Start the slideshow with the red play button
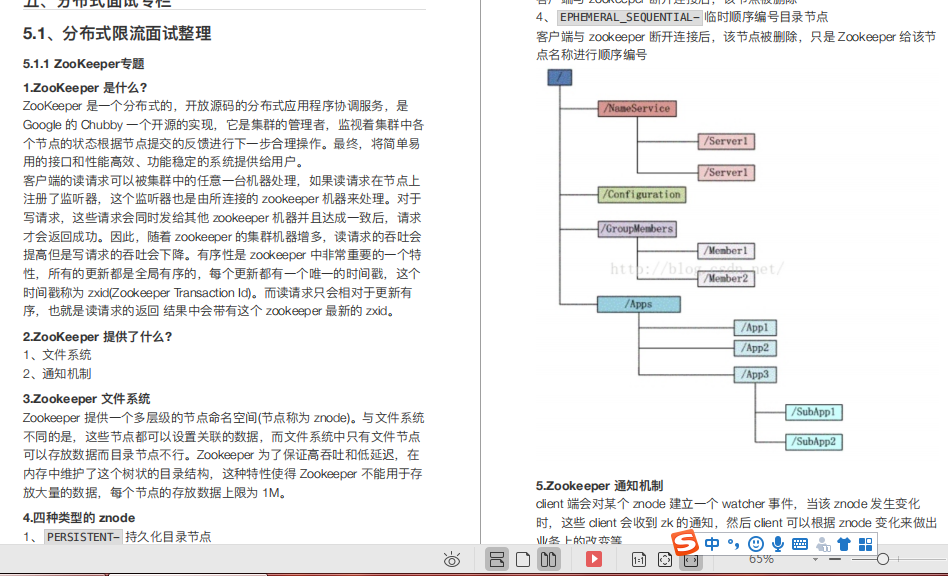This screenshot has width=948, height=576. coord(594,559)
